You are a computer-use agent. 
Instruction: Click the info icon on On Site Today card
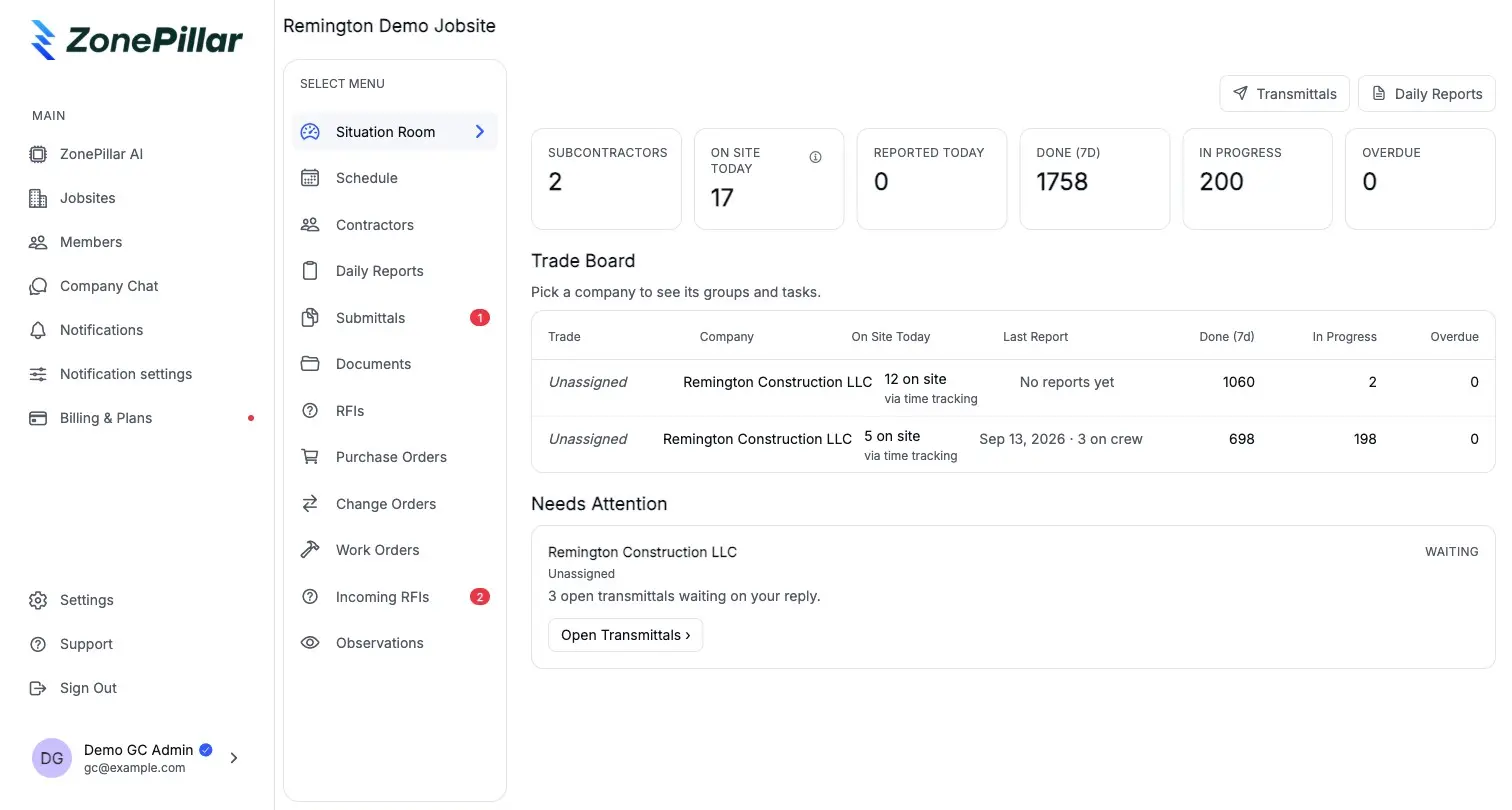[815, 157]
